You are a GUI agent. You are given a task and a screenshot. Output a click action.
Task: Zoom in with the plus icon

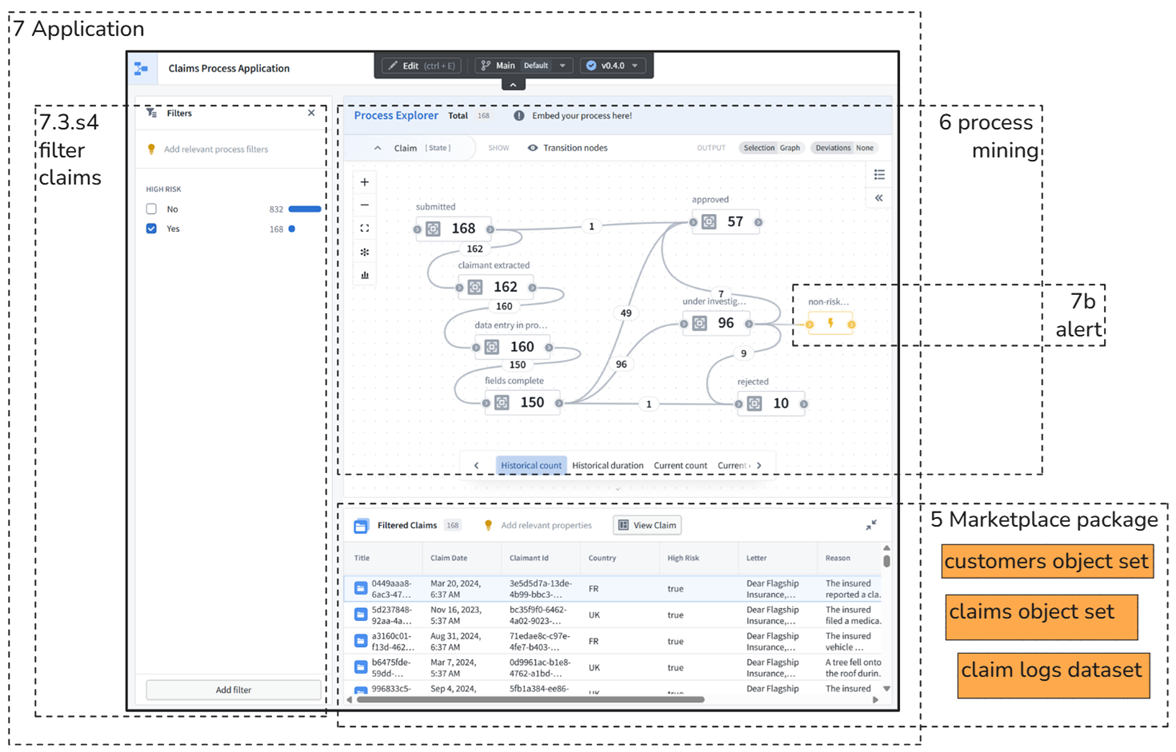point(364,182)
